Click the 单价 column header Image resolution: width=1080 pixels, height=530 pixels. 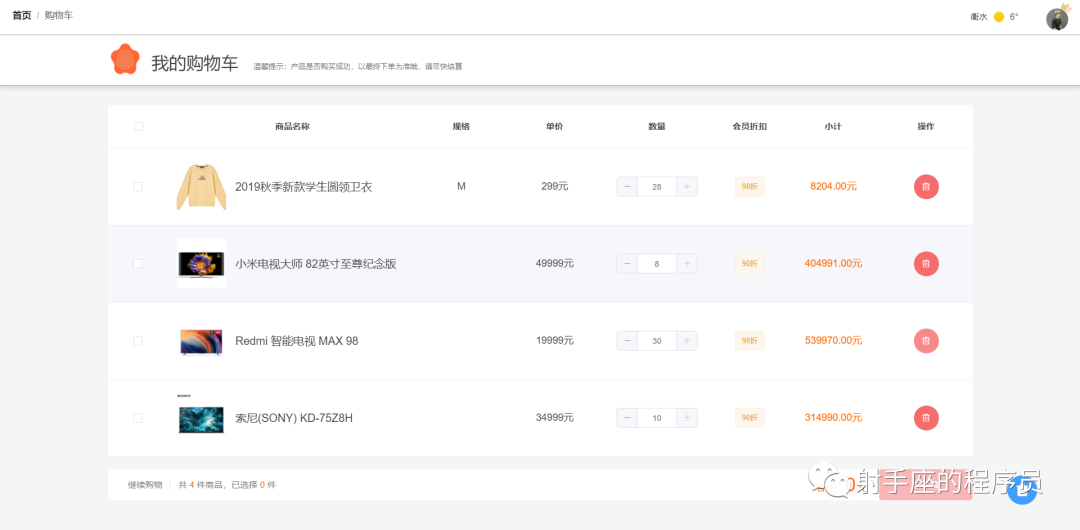(x=554, y=127)
